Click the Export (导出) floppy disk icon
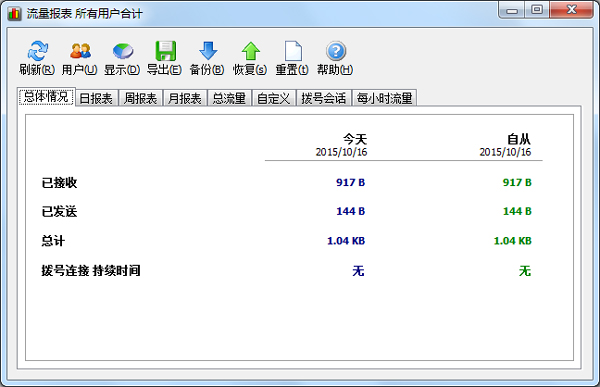Viewport: 600px width, 387px height. tap(165, 51)
